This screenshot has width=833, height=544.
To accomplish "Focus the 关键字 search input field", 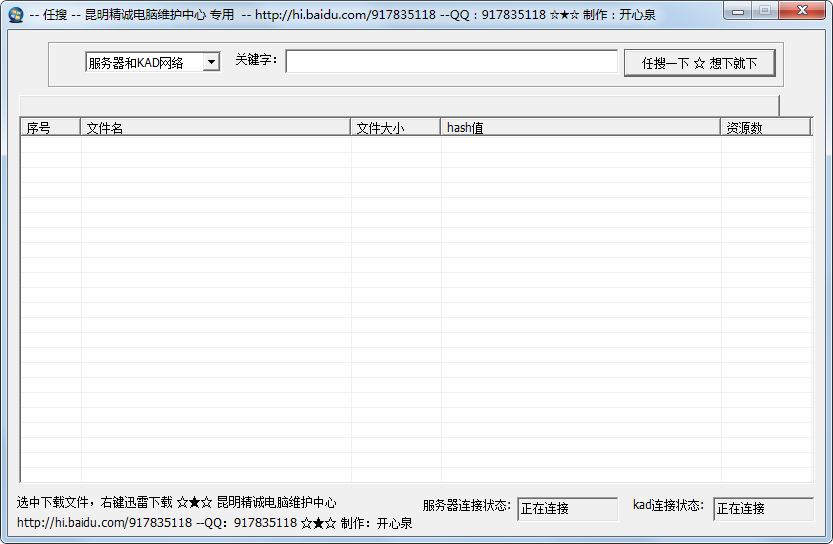I will coord(451,62).
